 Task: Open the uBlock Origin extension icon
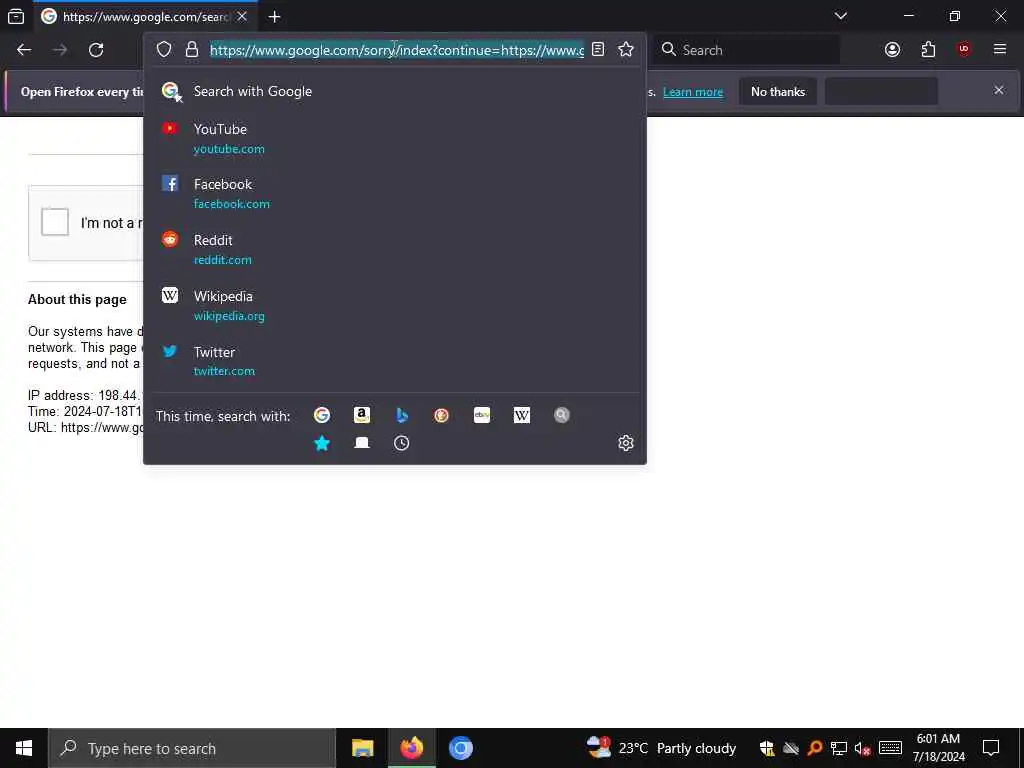click(x=964, y=50)
